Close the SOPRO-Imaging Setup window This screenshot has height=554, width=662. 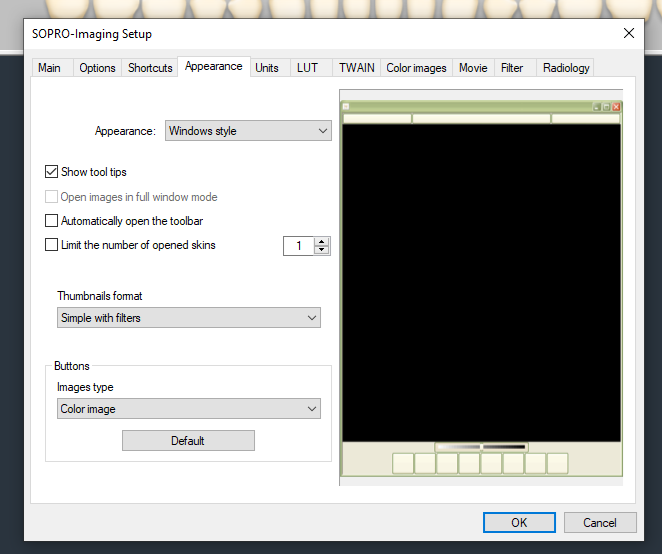[x=629, y=33]
